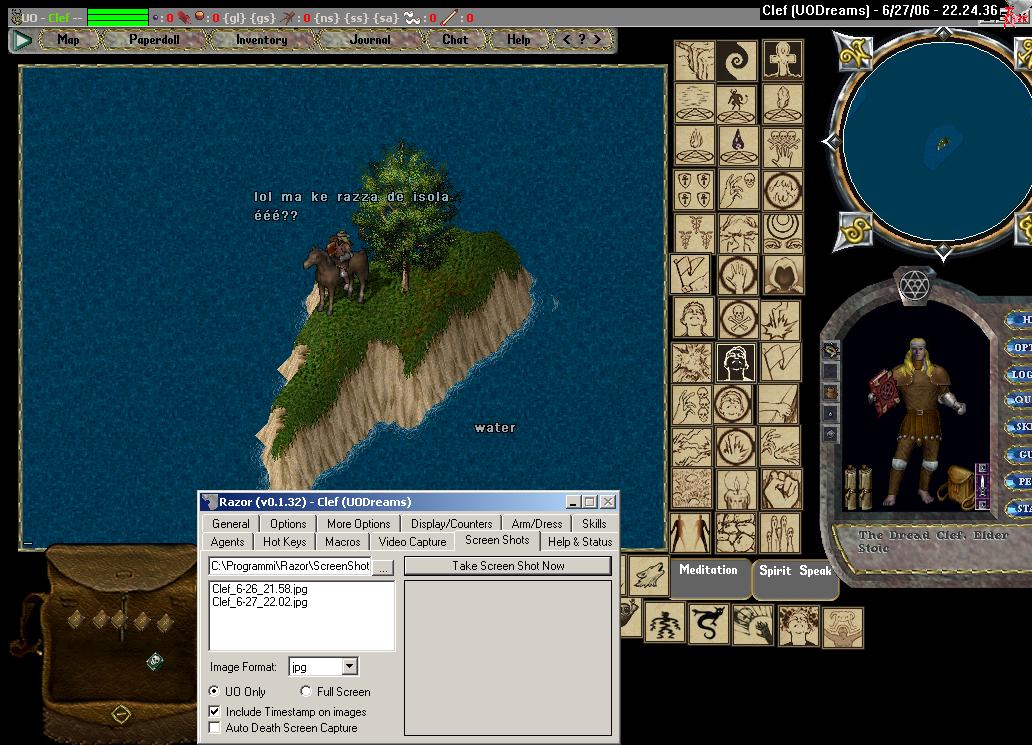Select the two human figures icon
The width and height of the screenshot is (1032, 745).
[690, 533]
